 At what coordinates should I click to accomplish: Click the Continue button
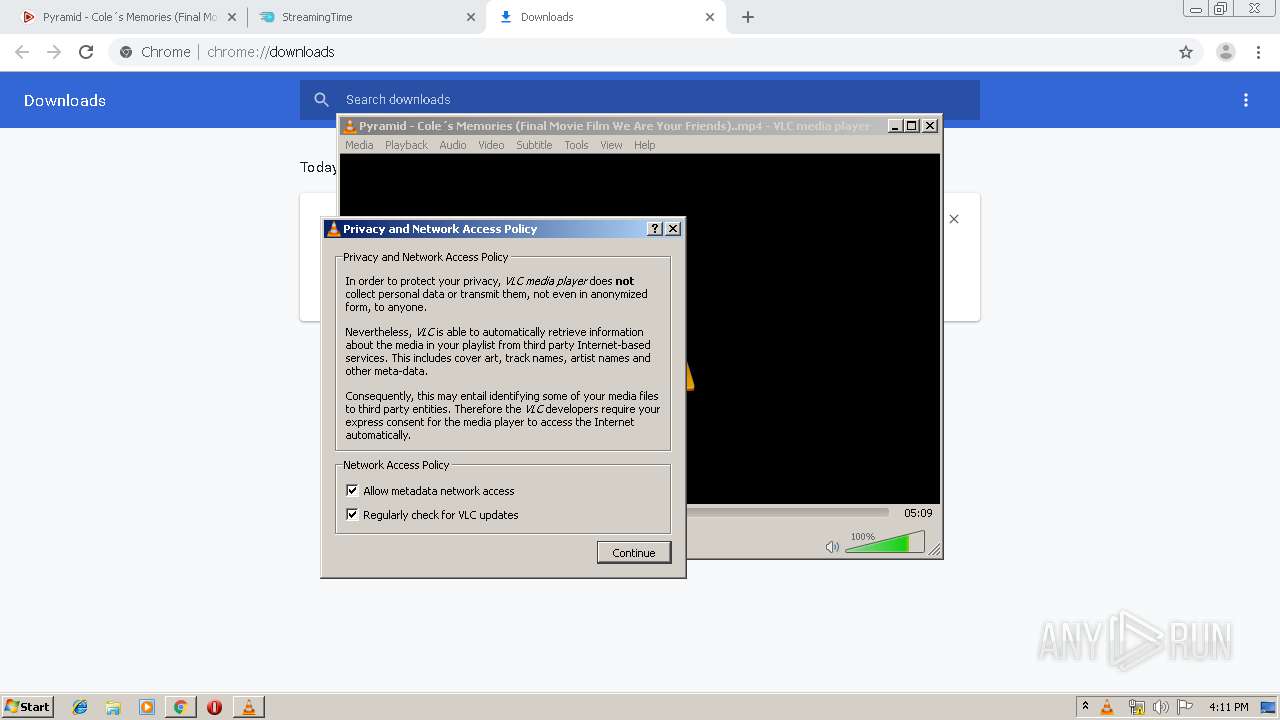click(x=634, y=552)
